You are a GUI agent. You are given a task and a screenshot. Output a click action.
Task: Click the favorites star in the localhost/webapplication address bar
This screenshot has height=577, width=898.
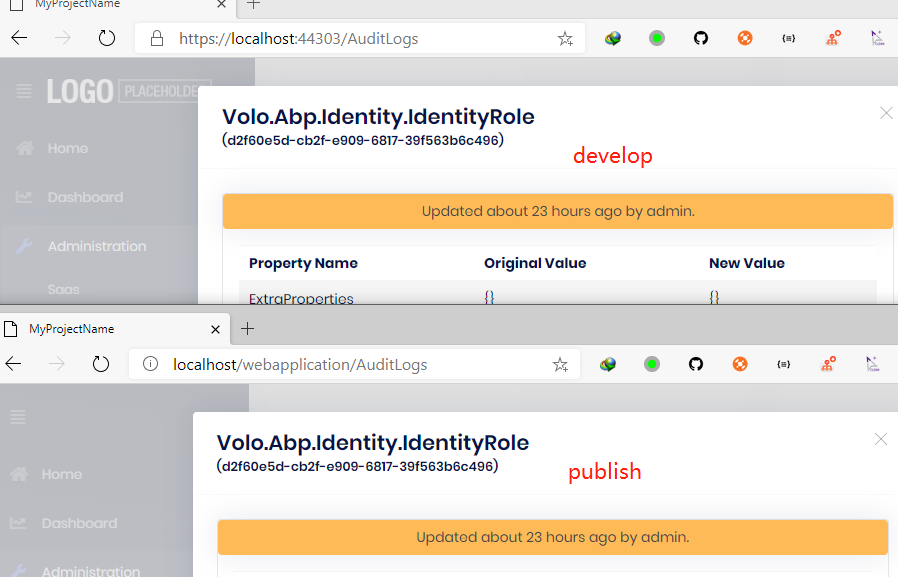click(560, 365)
